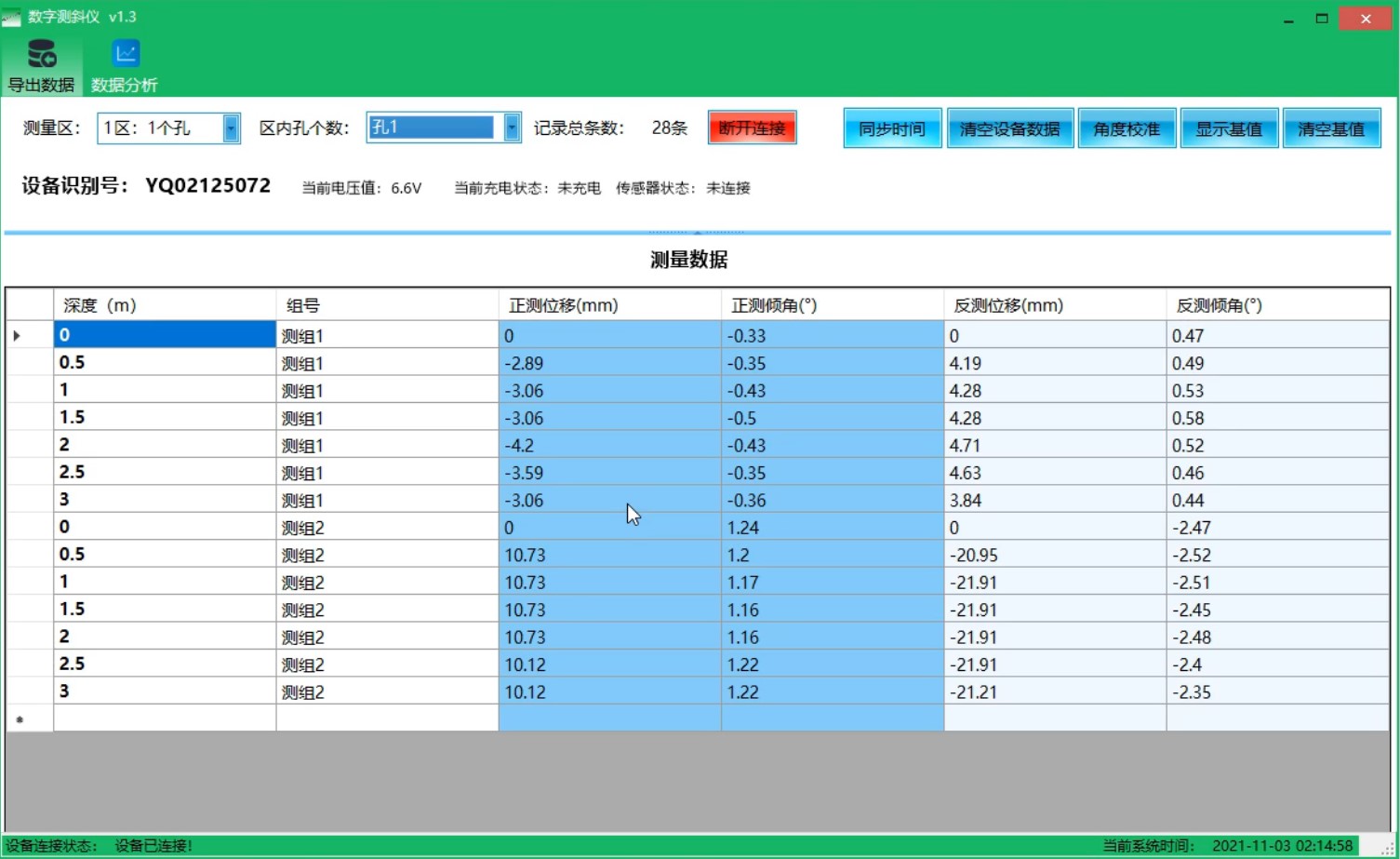Click the forward displacement column header

click(609, 305)
